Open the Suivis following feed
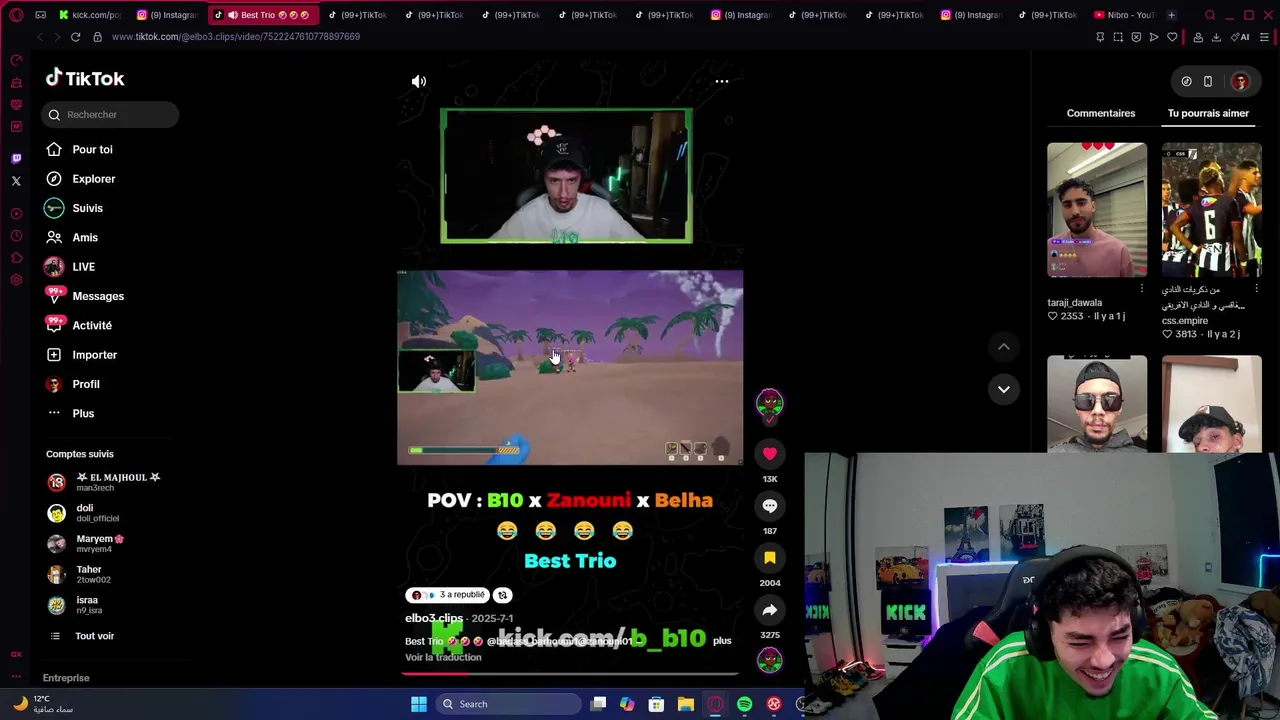 point(87,208)
